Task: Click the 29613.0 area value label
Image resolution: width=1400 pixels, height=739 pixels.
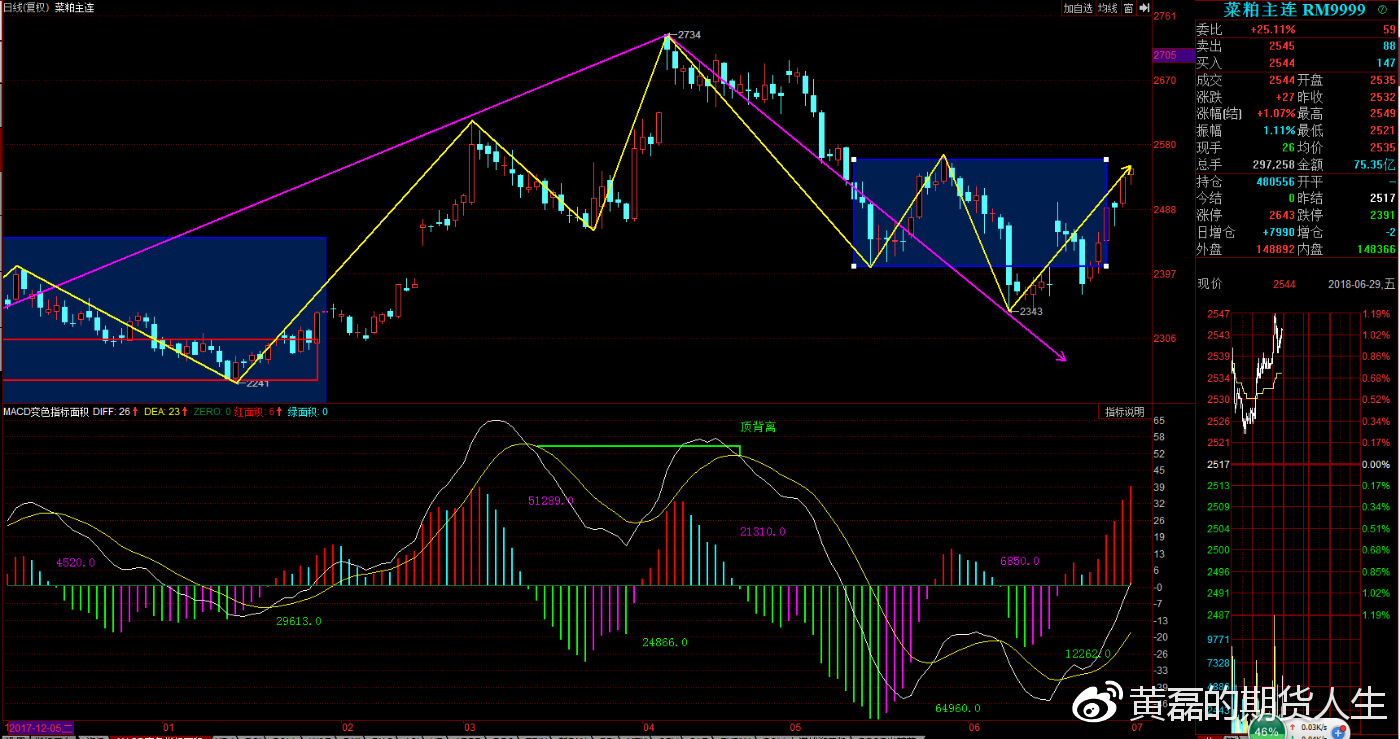Action: 299,621
